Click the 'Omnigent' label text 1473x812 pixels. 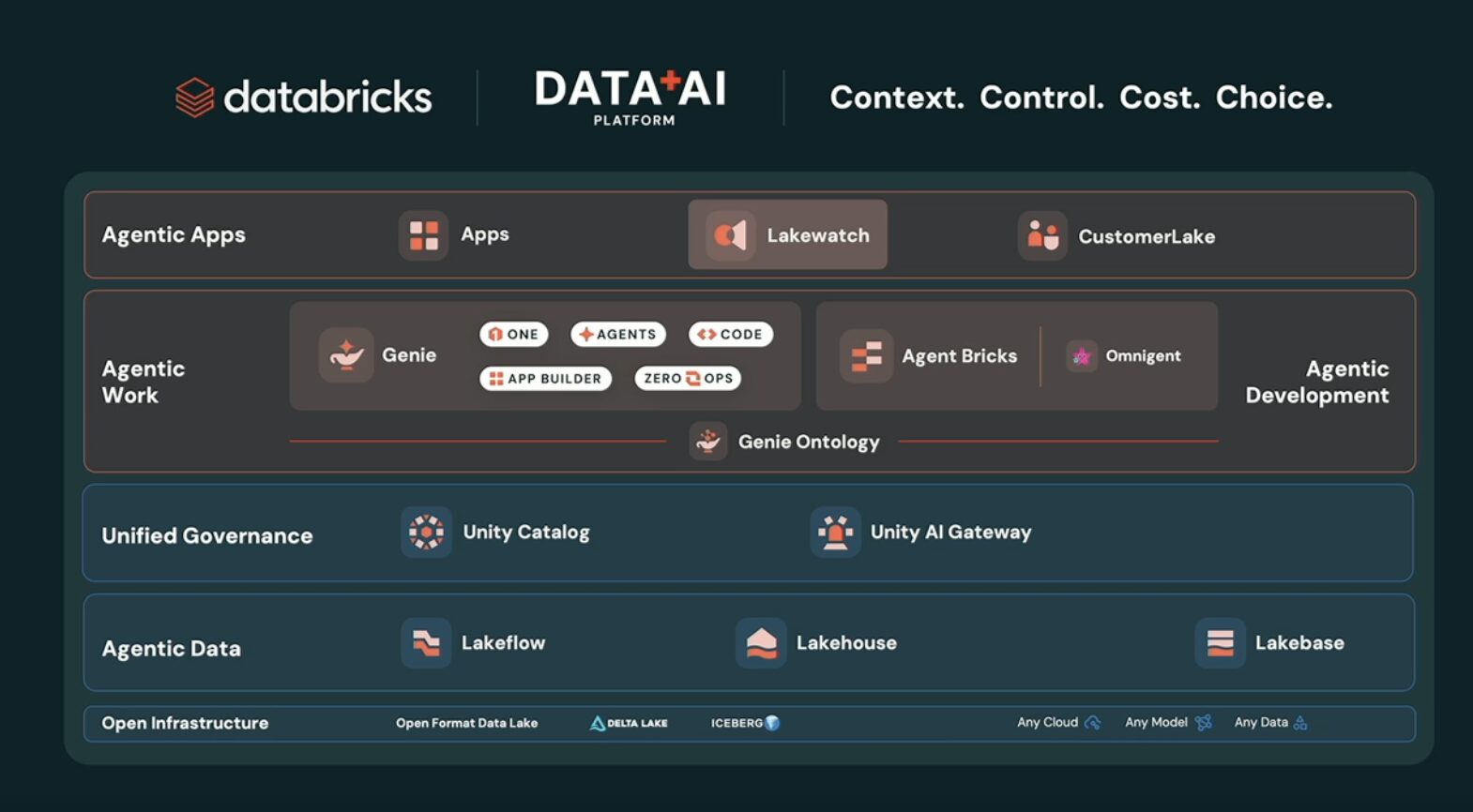1143,356
